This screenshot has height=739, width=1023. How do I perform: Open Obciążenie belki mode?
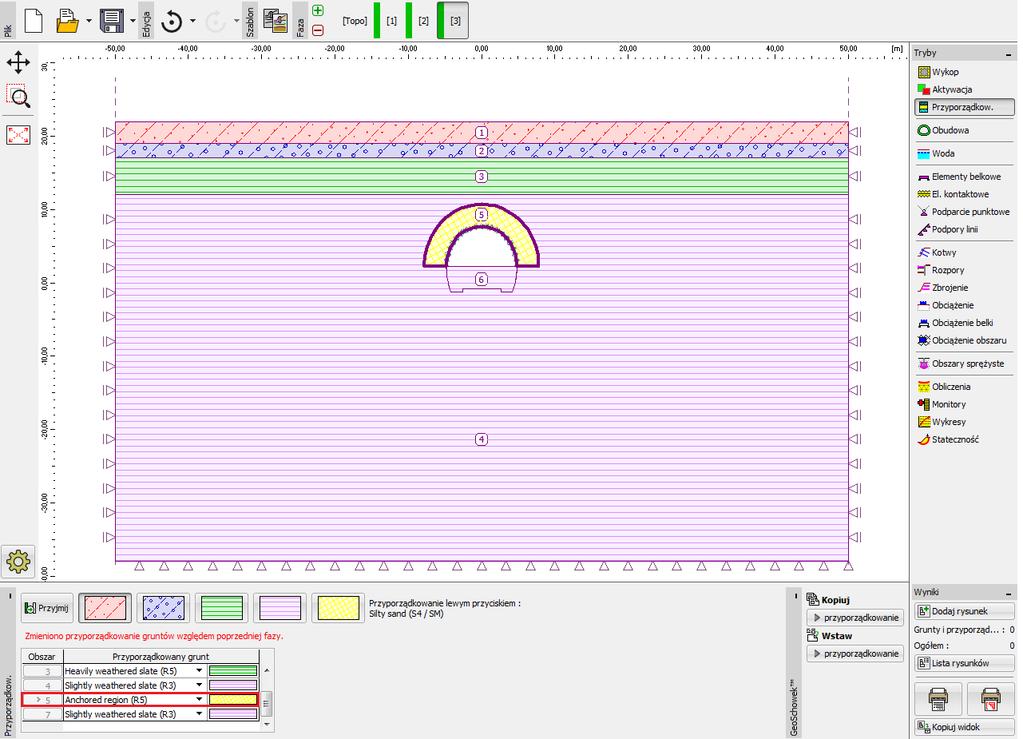coord(962,322)
